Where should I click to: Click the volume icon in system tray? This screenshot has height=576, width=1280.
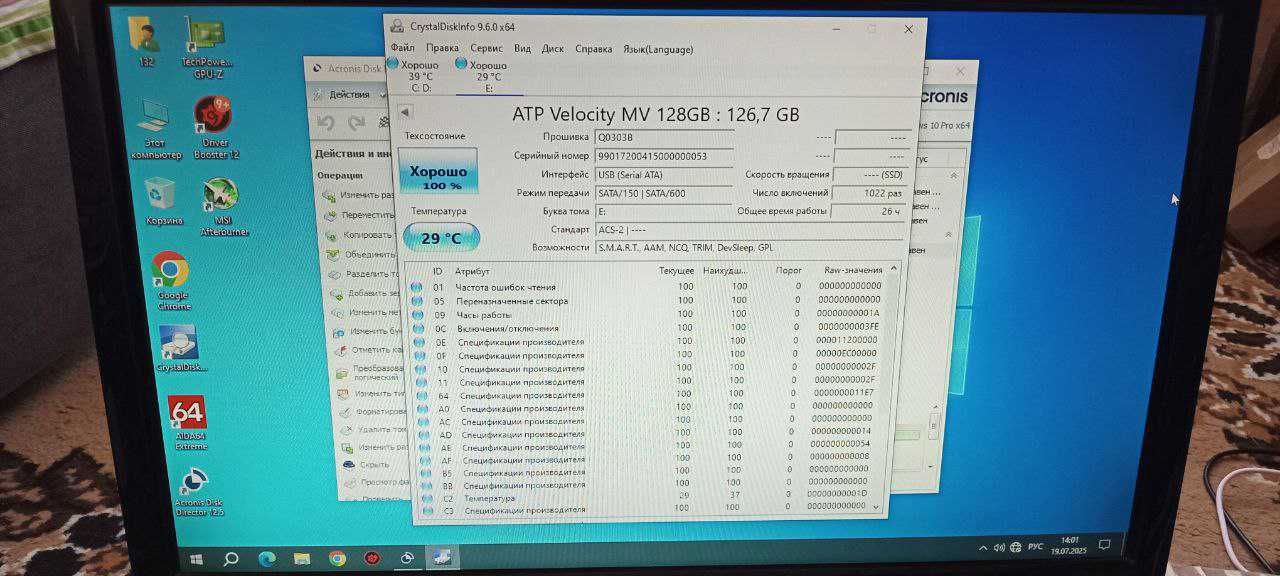[998, 547]
